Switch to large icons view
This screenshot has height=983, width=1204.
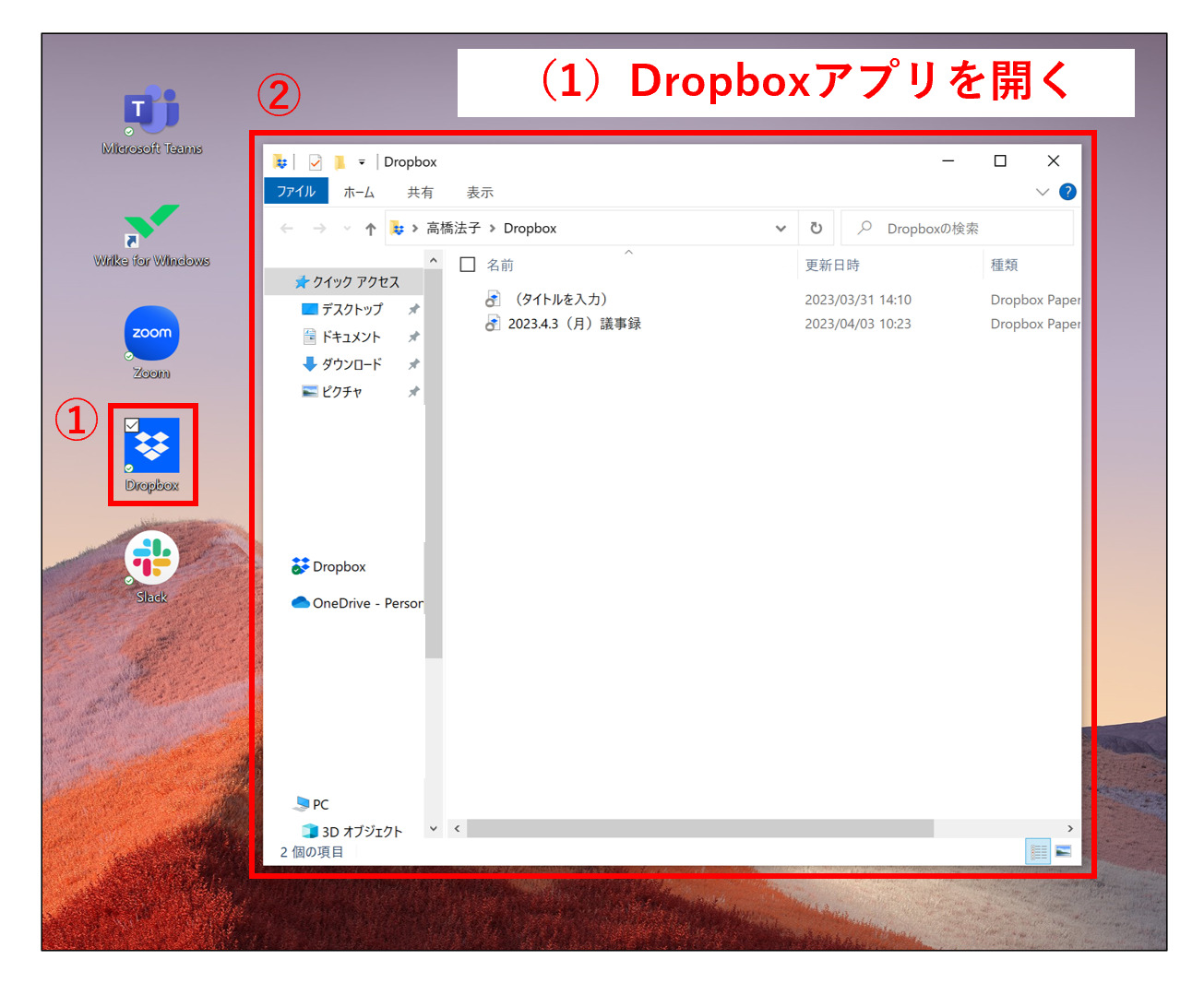coord(1064,852)
